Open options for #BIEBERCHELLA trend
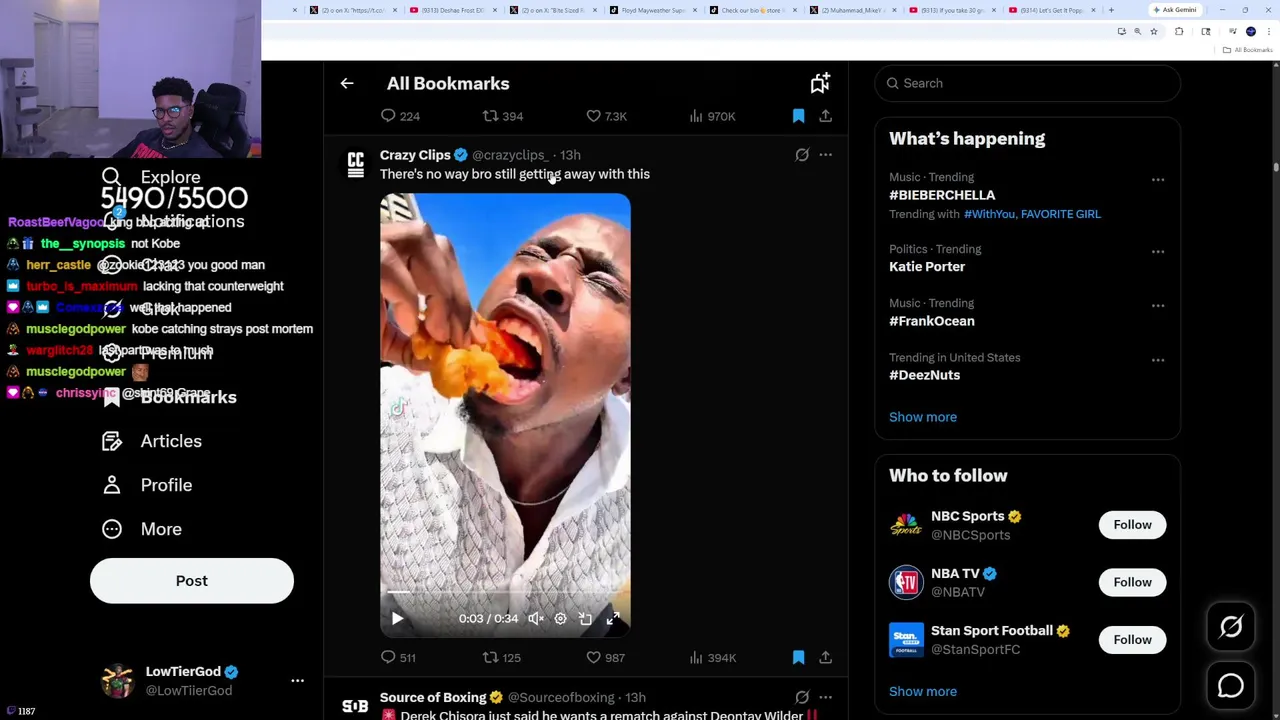The width and height of the screenshot is (1280, 720). pos(1158,180)
